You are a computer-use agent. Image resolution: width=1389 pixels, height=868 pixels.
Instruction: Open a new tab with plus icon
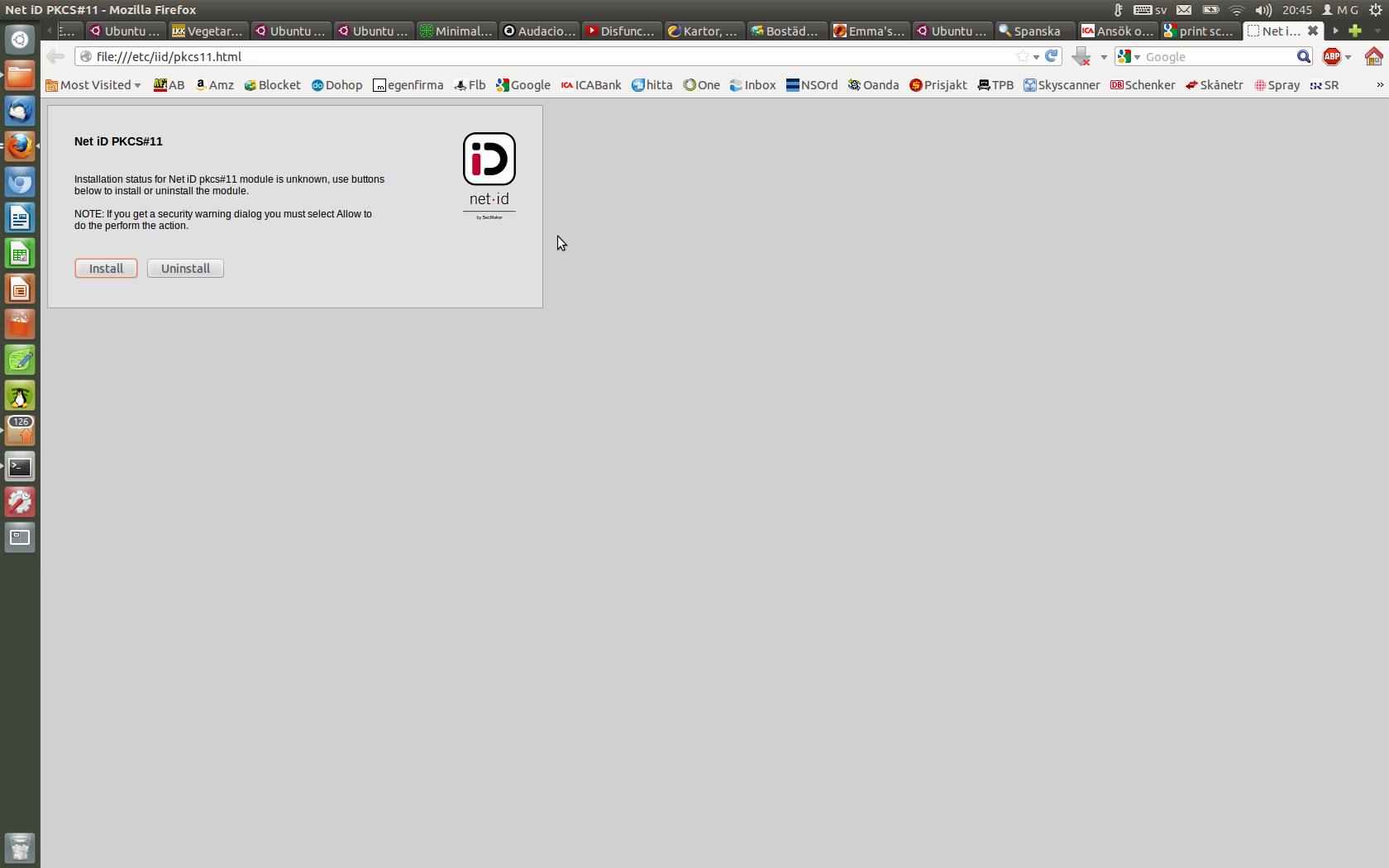(x=1354, y=31)
